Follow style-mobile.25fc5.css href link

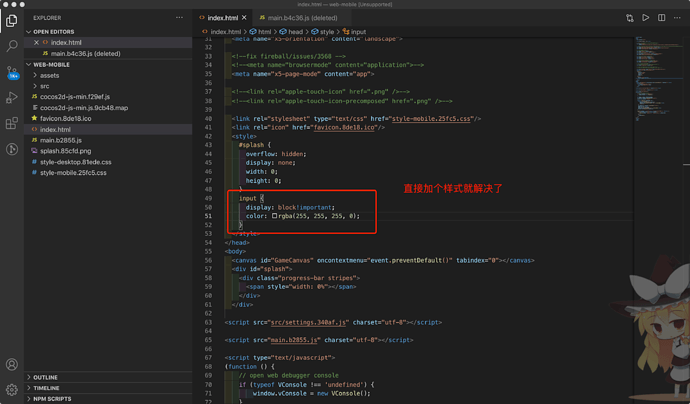pos(431,118)
